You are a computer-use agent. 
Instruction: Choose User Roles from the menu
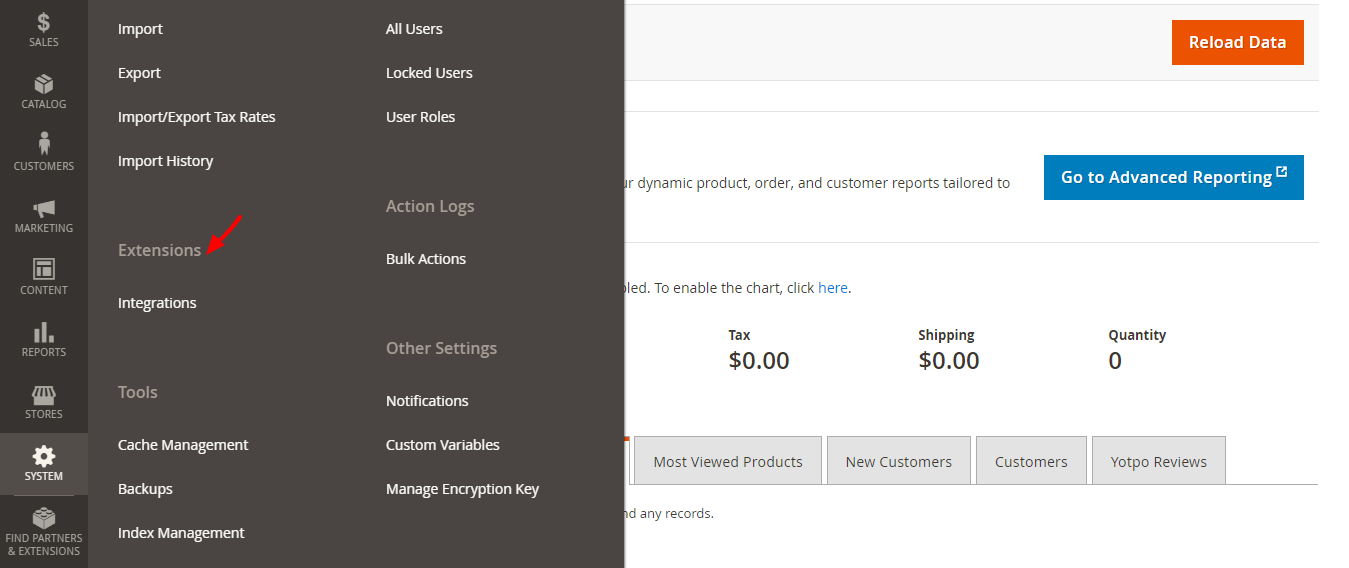point(420,117)
